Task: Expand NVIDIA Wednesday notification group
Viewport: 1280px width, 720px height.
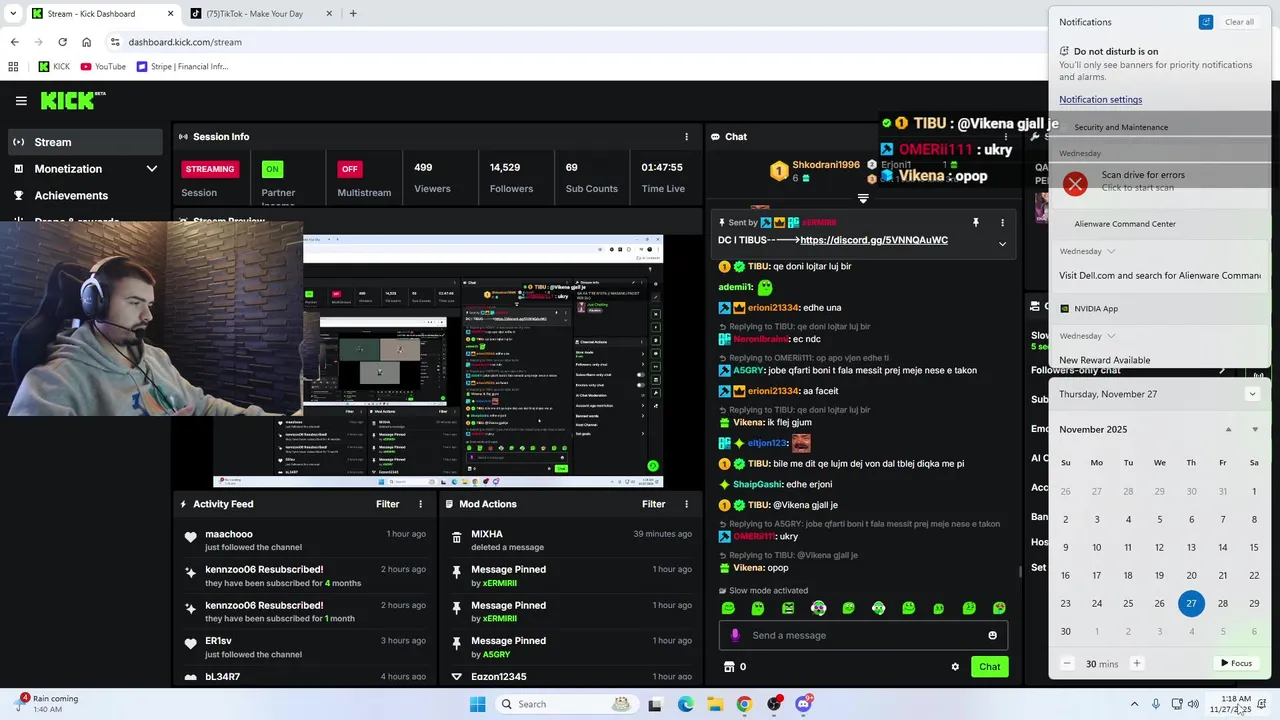Action: [1111, 336]
